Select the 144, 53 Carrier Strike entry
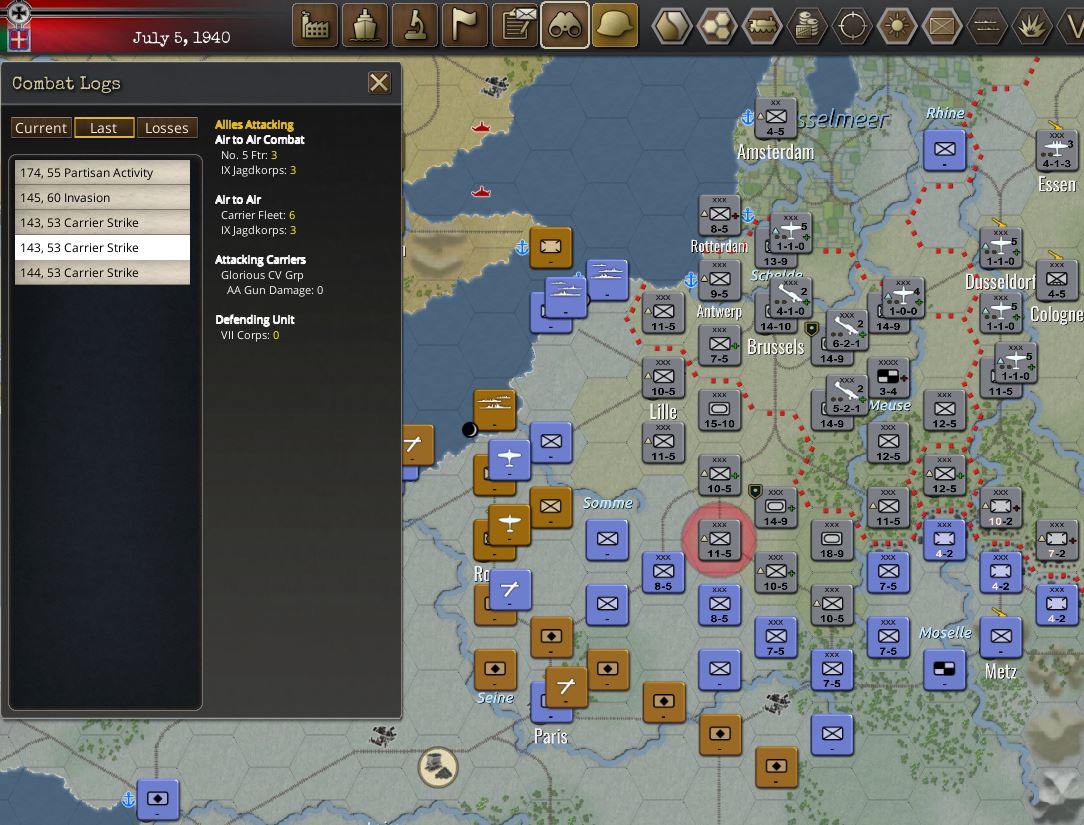The height and width of the screenshot is (825, 1084). pos(102,272)
